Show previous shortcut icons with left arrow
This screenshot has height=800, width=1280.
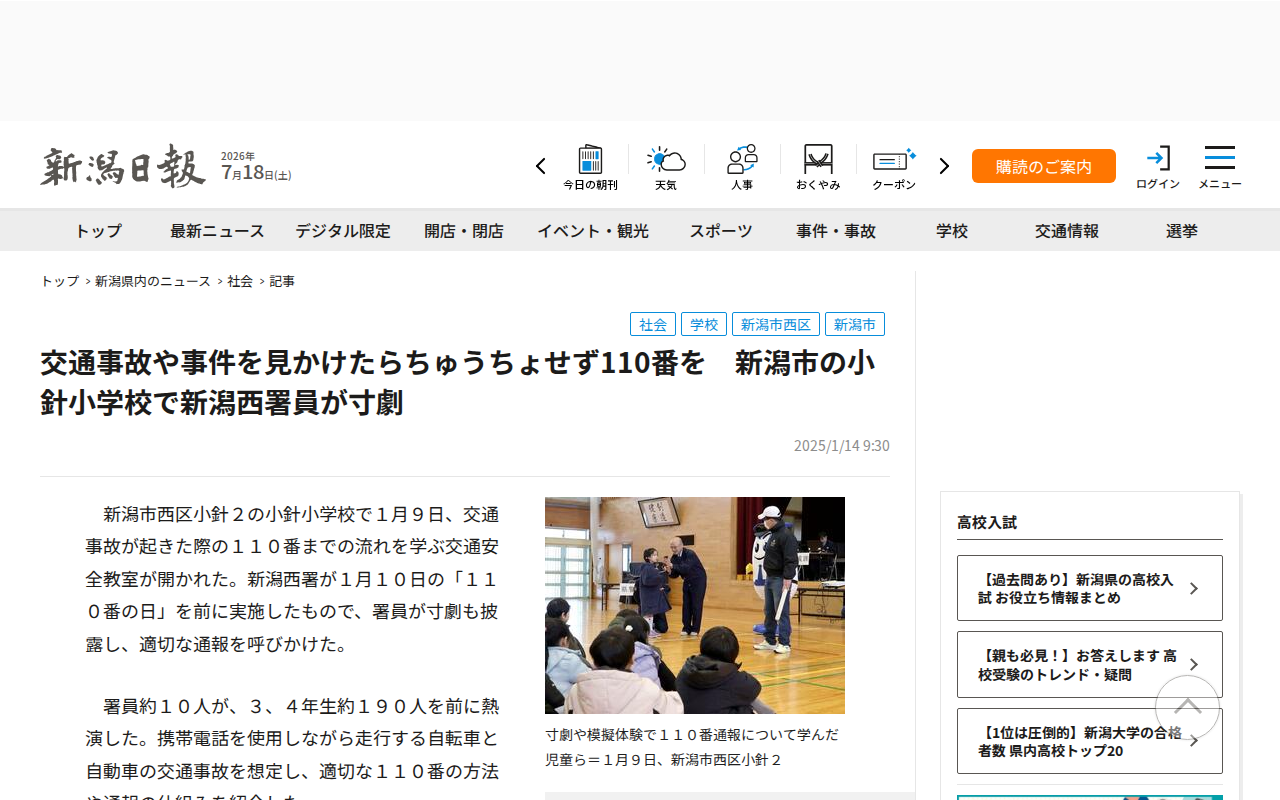click(541, 166)
